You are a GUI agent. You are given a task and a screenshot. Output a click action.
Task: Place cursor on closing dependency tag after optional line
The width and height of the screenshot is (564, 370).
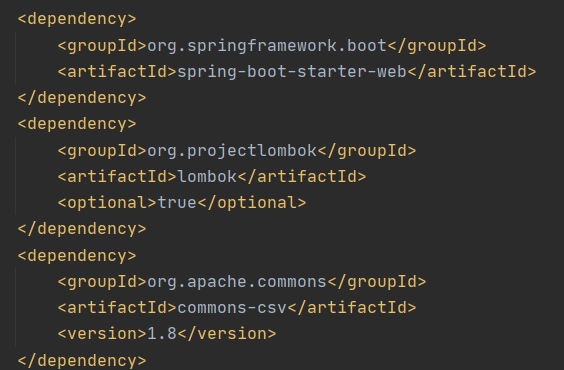(82, 229)
